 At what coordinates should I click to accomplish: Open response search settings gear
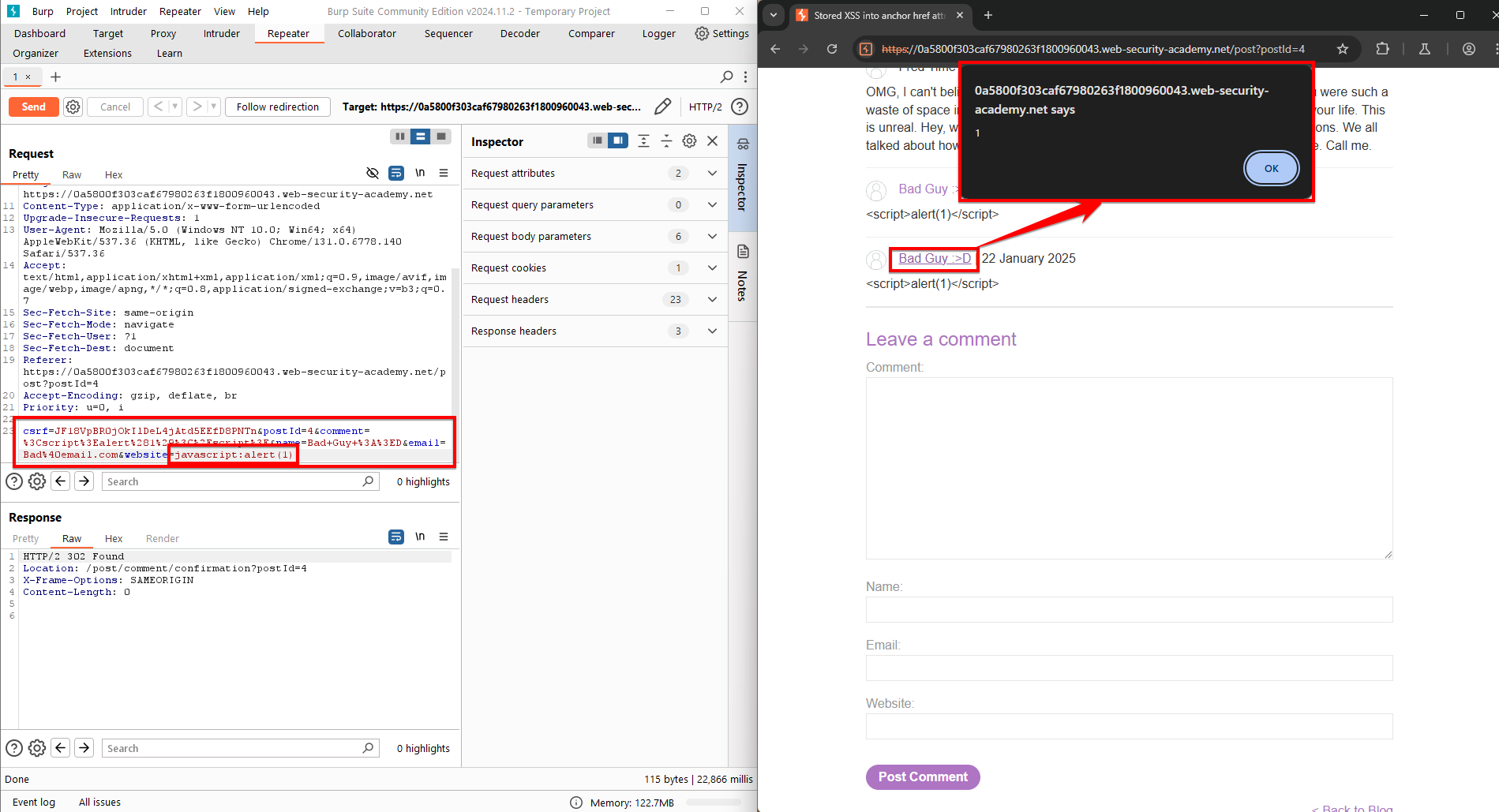point(37,748)
